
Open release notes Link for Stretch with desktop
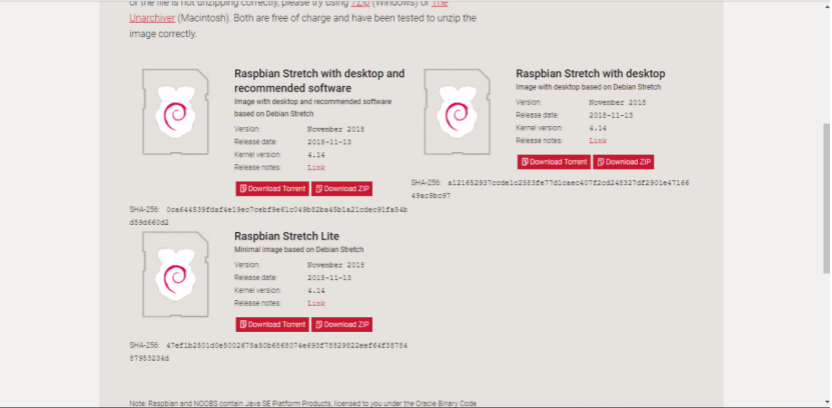[x=597, y=141]
